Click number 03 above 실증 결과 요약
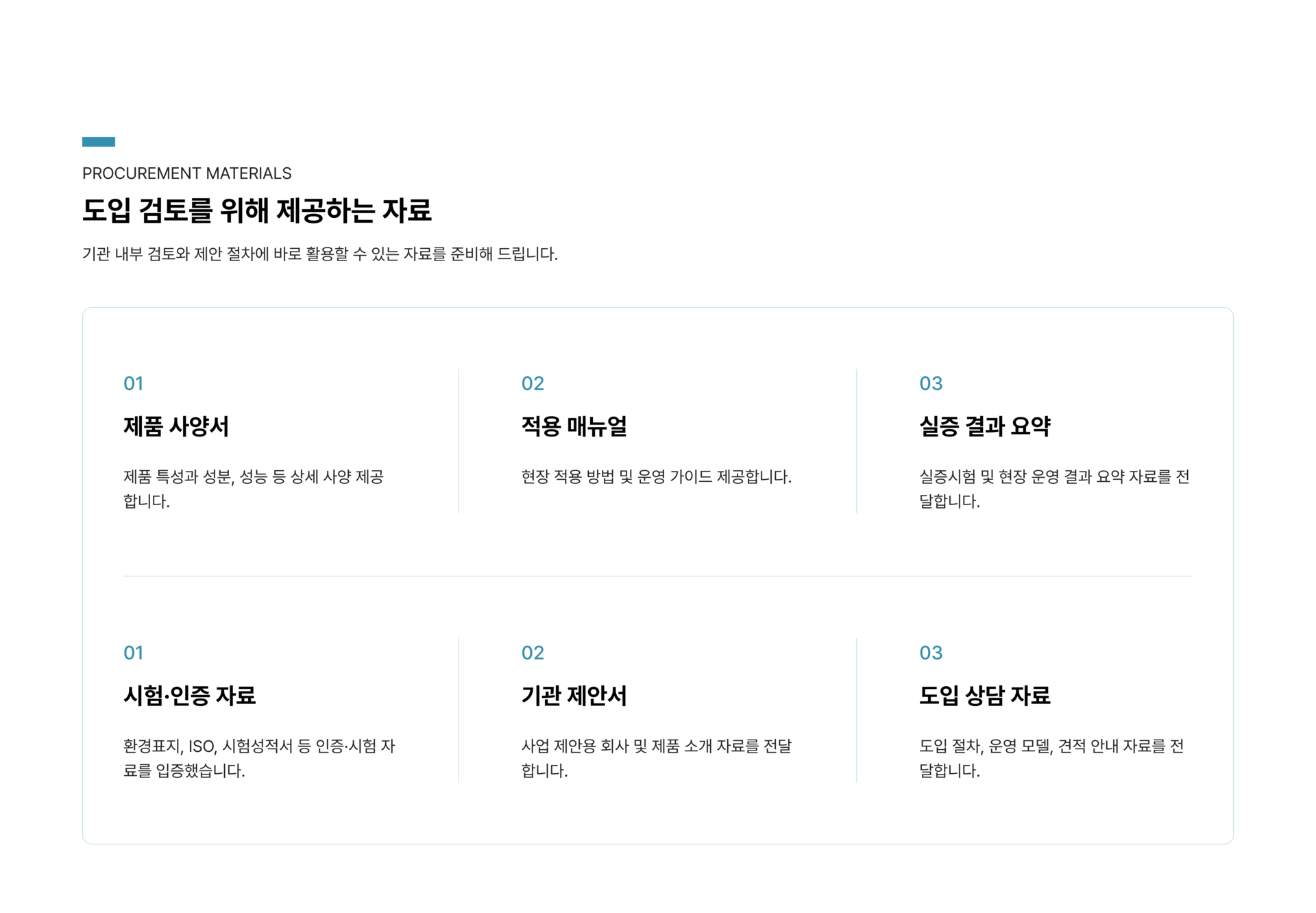This screenshot has width=1316, height=913. coord(931,383)
